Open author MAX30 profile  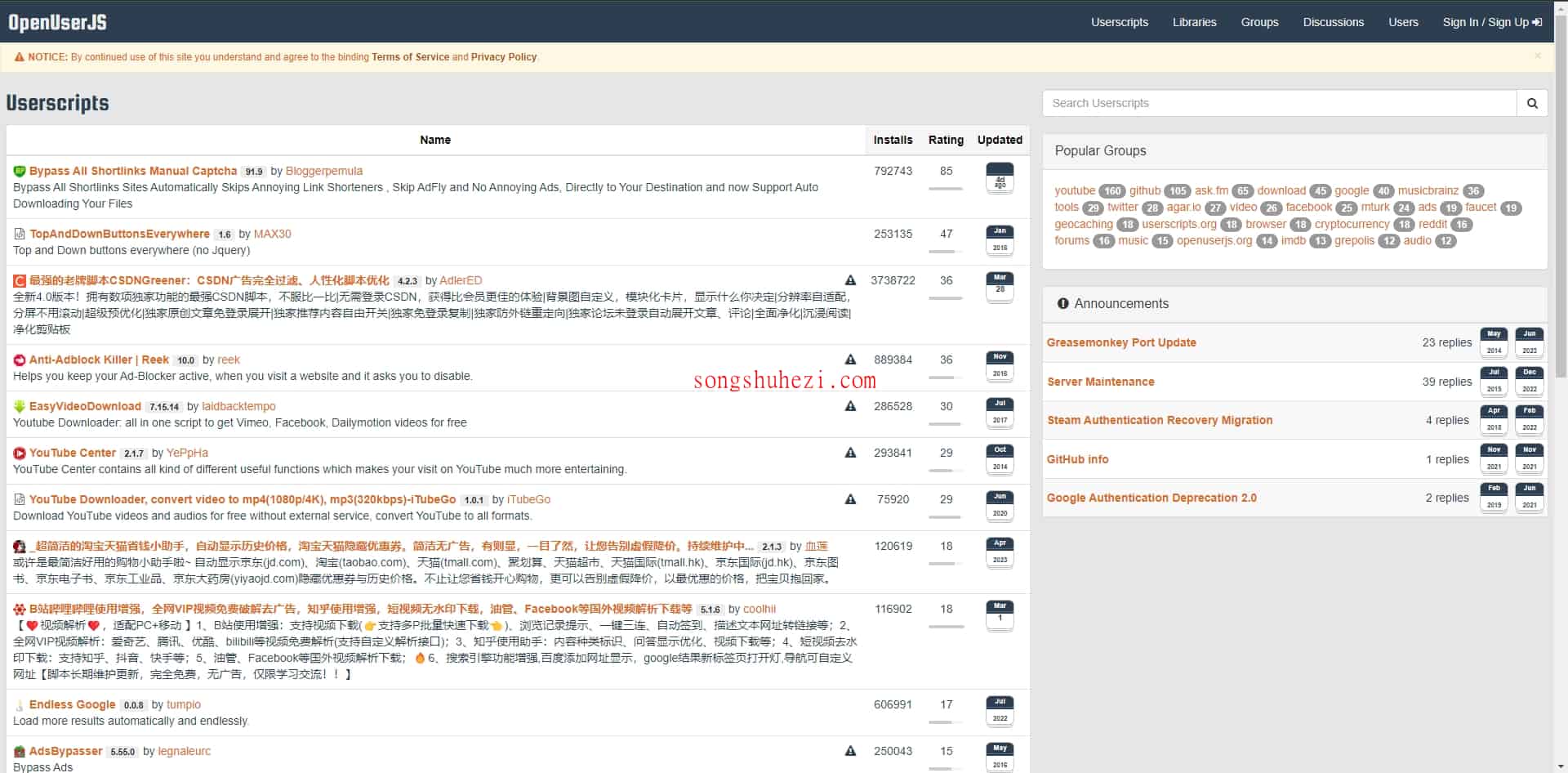272,234
